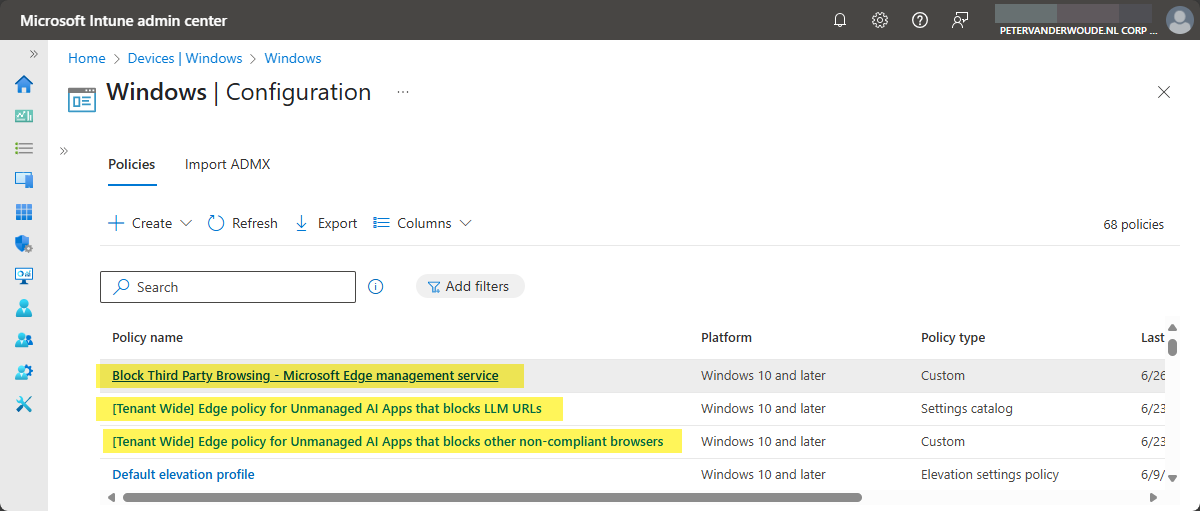Open Devices icon in sidebar

point(24,180)
